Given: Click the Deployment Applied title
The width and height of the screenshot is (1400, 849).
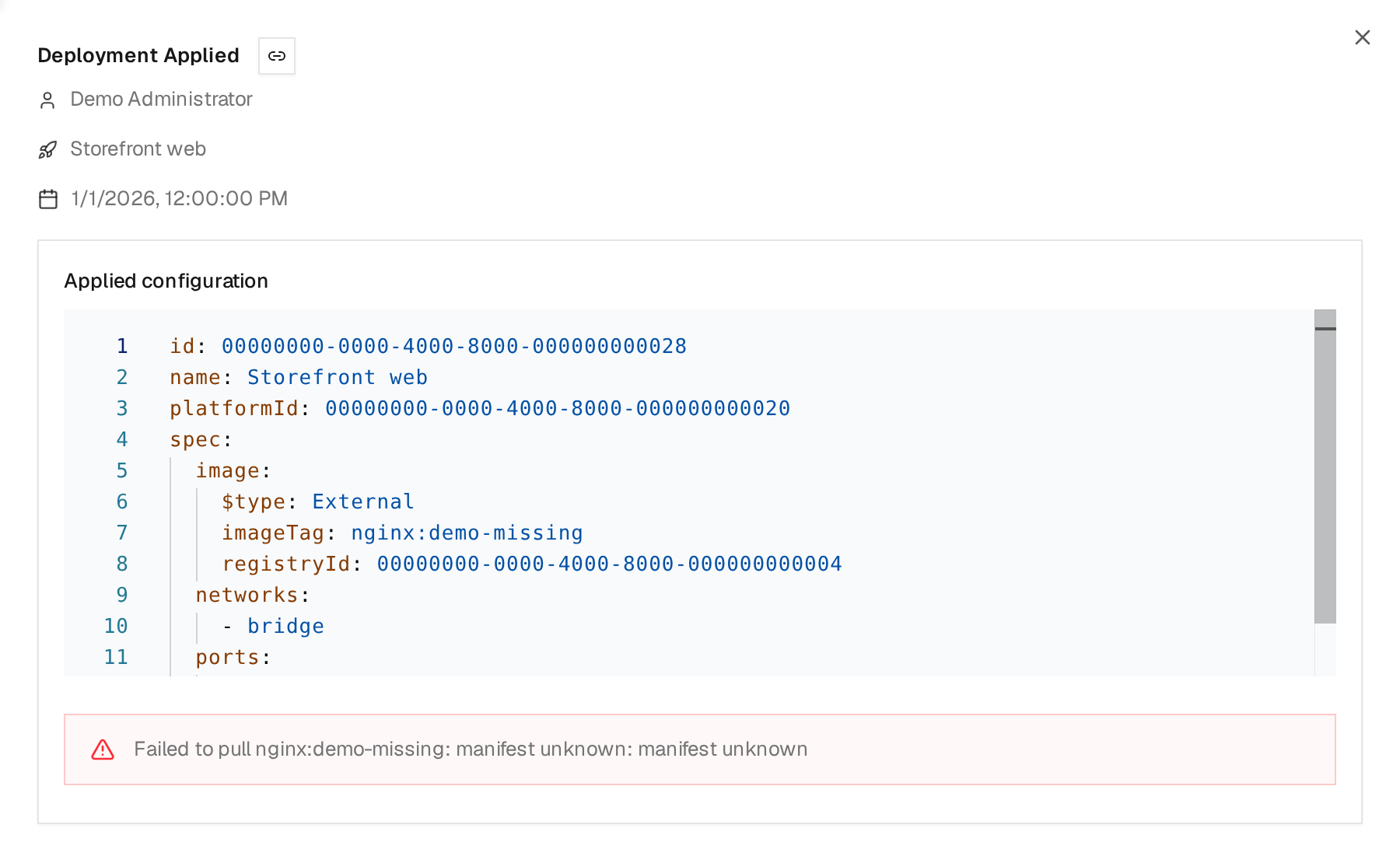Looking at the screenshot, I should pyautogui.click(x=138, y=55).
